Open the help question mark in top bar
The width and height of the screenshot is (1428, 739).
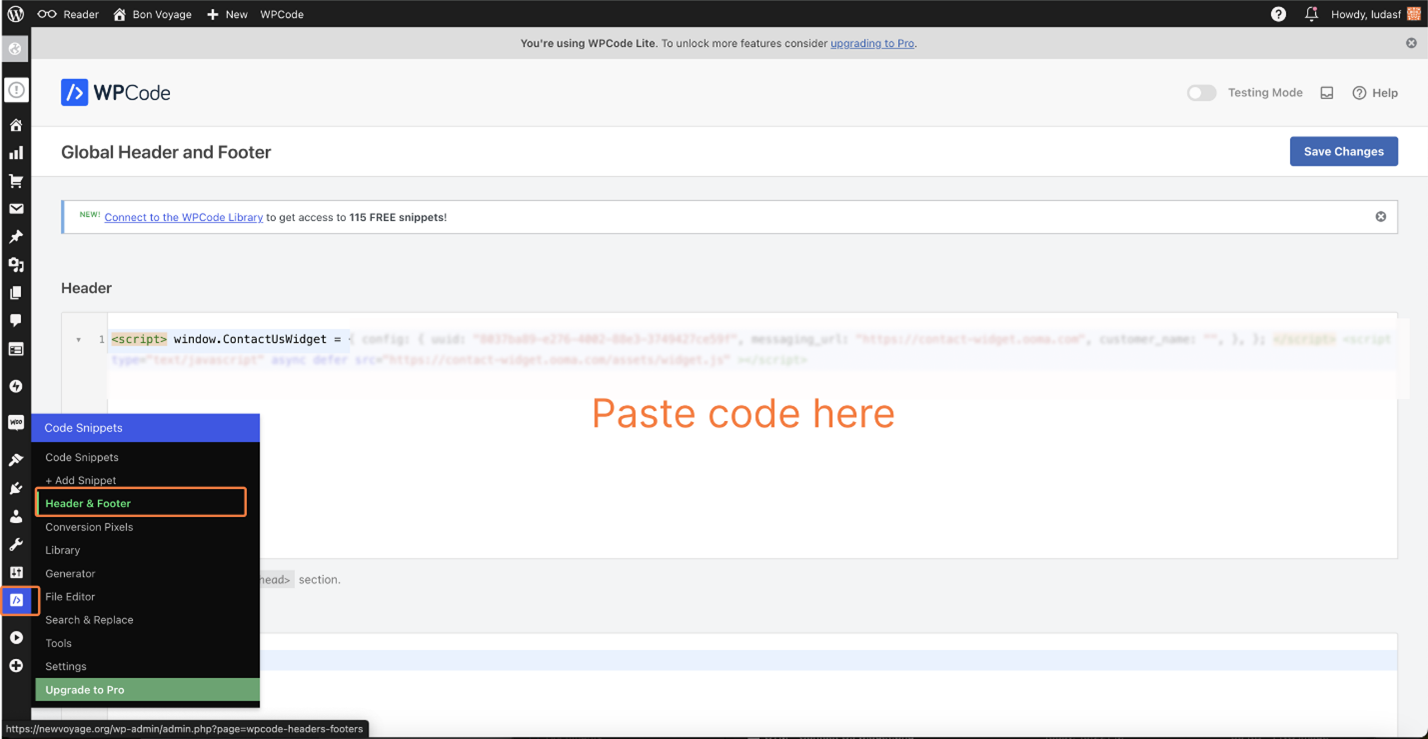coord(1278,14)
